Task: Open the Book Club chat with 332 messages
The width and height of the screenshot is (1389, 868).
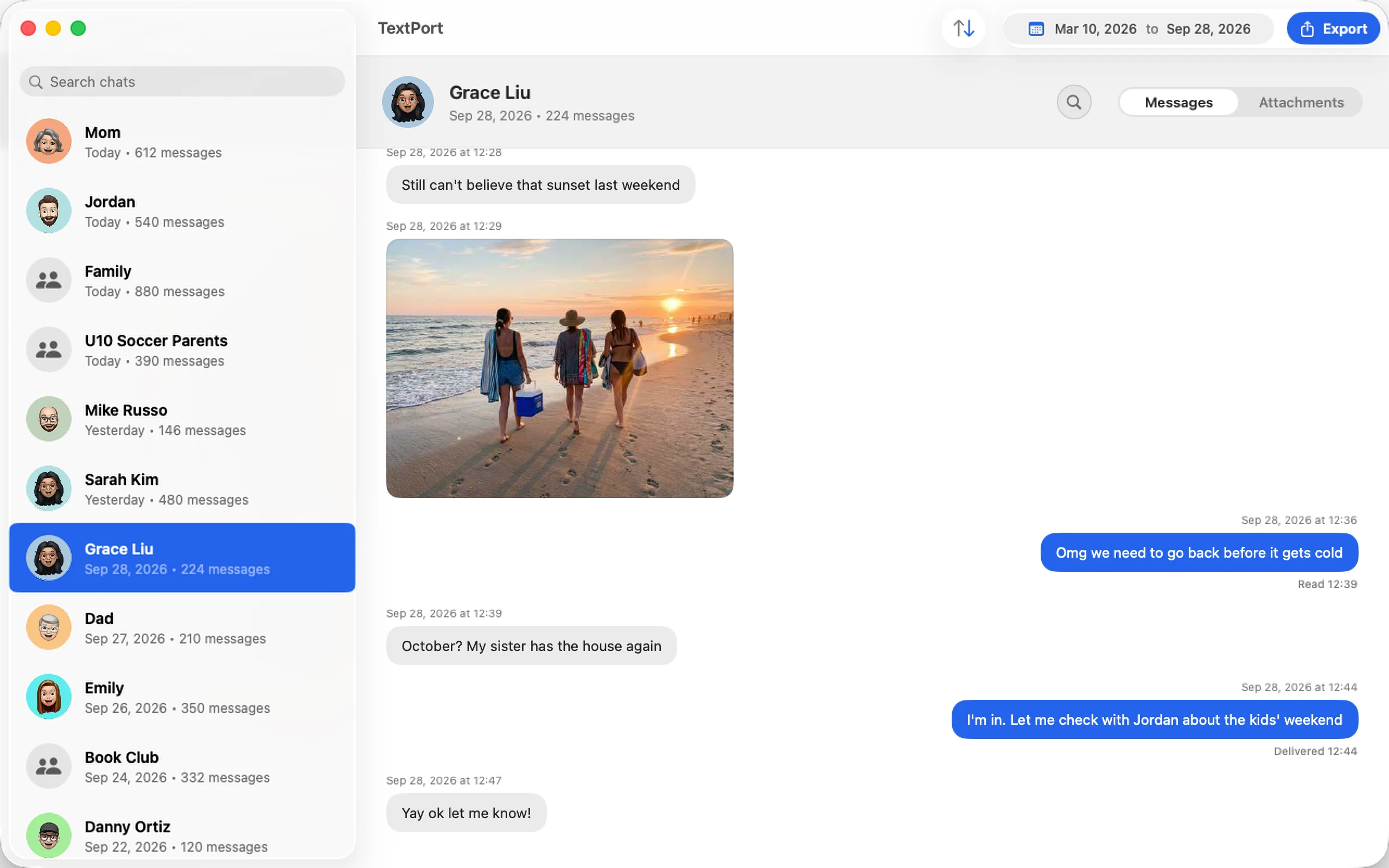Action: 182,767
